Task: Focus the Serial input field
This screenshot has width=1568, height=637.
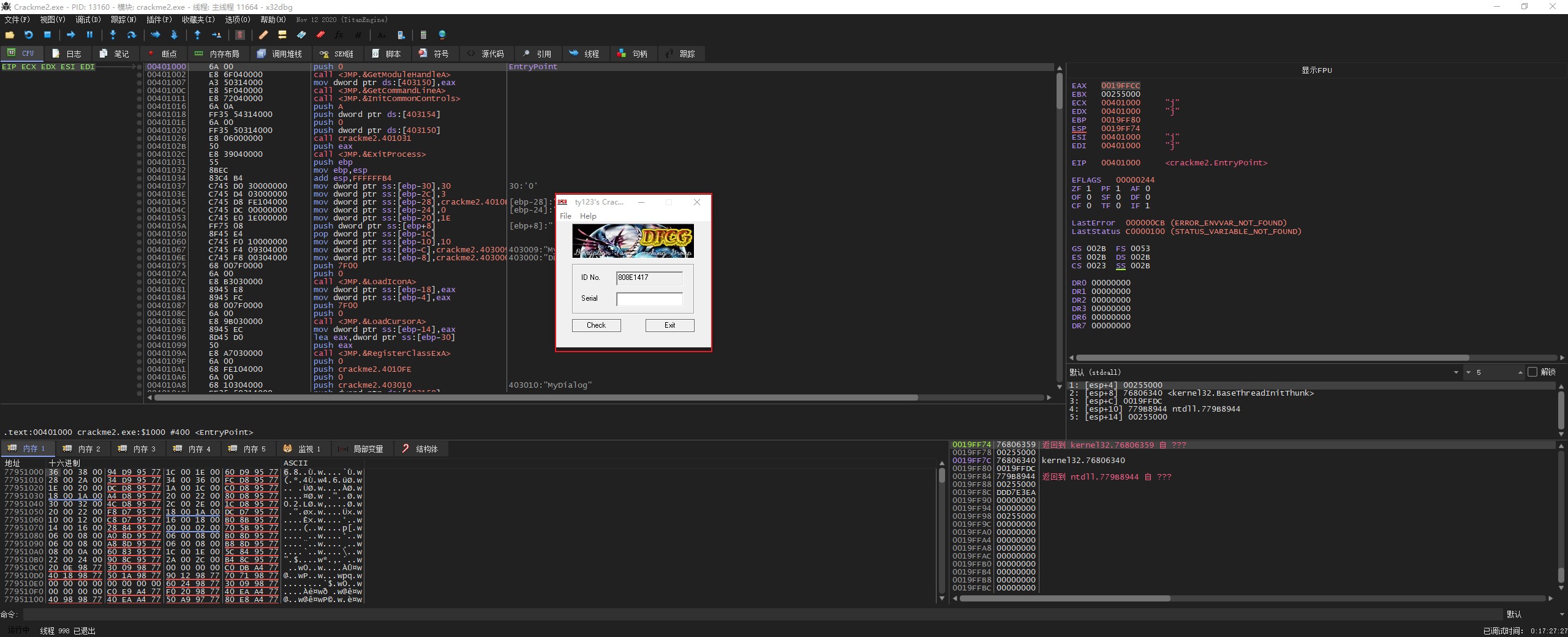Action: (649, 299)
